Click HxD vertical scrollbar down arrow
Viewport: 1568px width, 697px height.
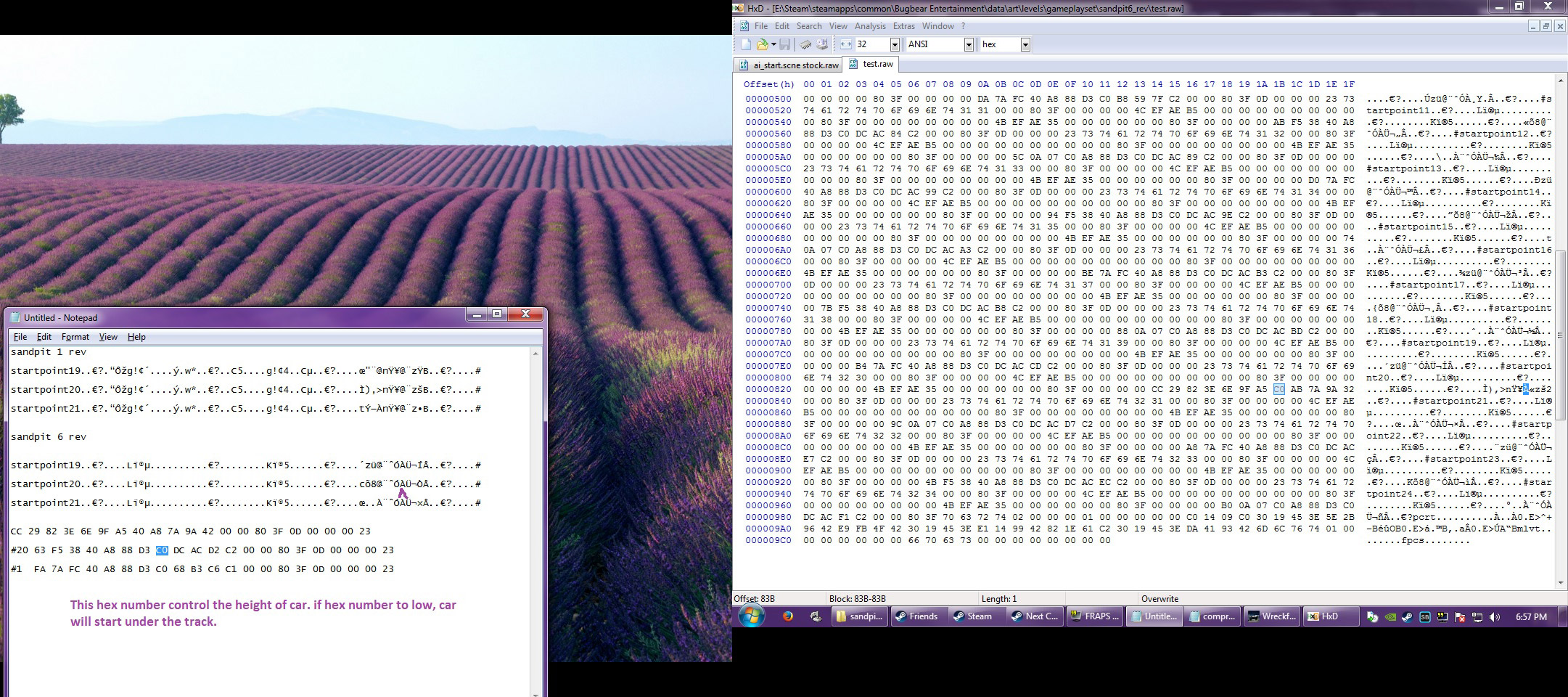point(1561,582)
